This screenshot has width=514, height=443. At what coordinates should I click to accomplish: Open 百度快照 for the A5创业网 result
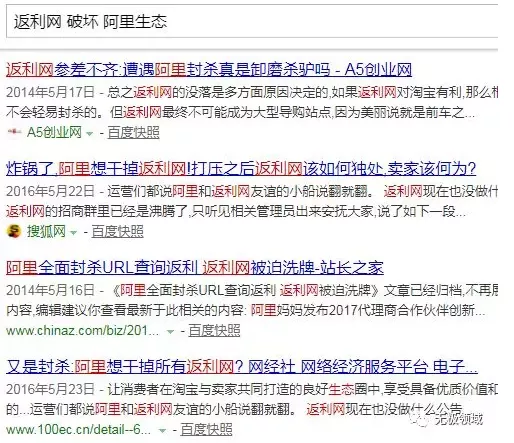coord(133,132)
